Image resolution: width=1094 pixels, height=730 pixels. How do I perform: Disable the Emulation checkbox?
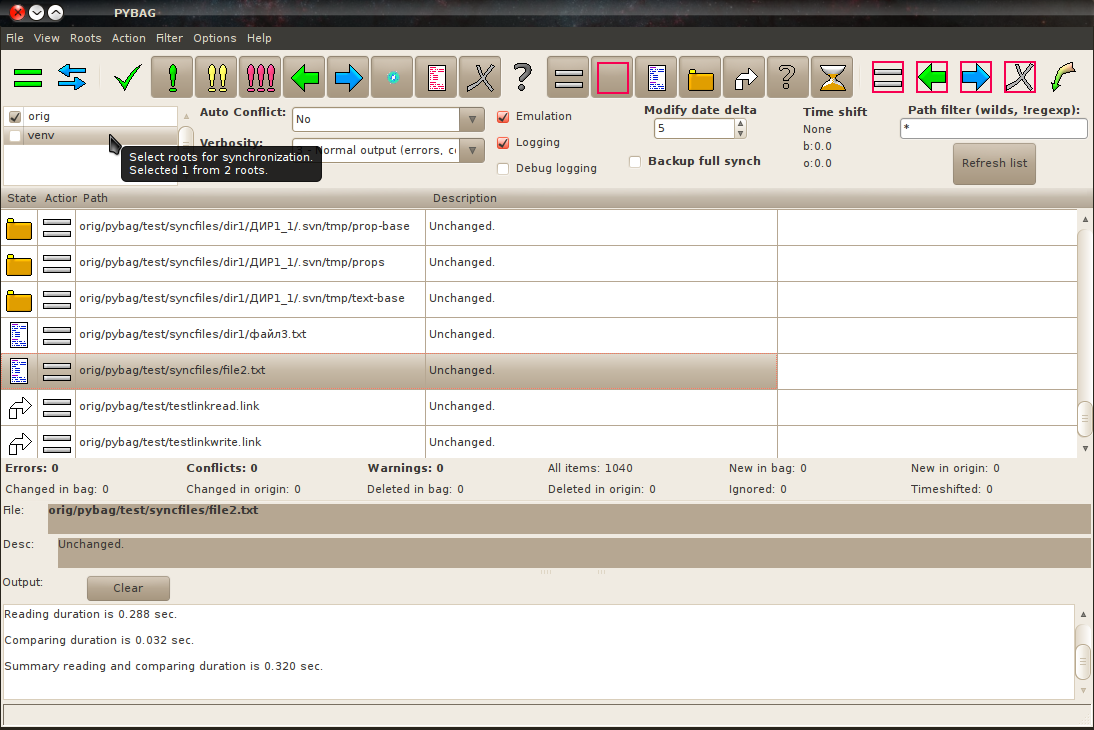(x=504, y=117)
